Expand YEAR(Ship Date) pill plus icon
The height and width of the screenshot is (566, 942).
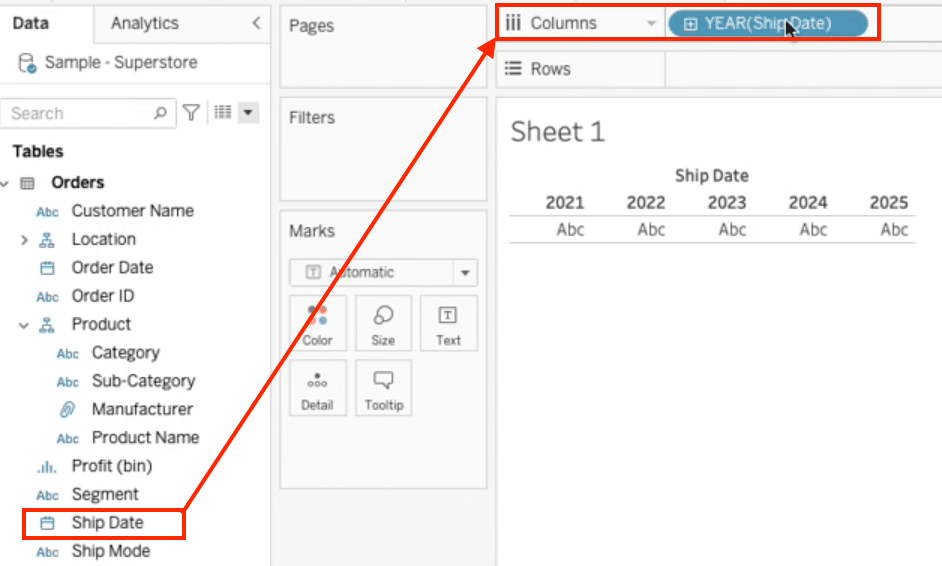pos(690,24)
